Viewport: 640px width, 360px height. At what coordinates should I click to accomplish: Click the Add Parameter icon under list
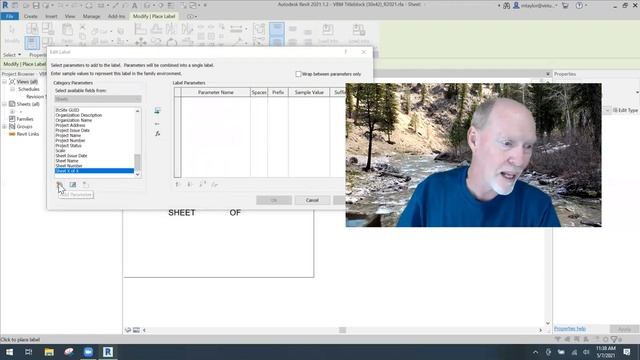point(60,184)
